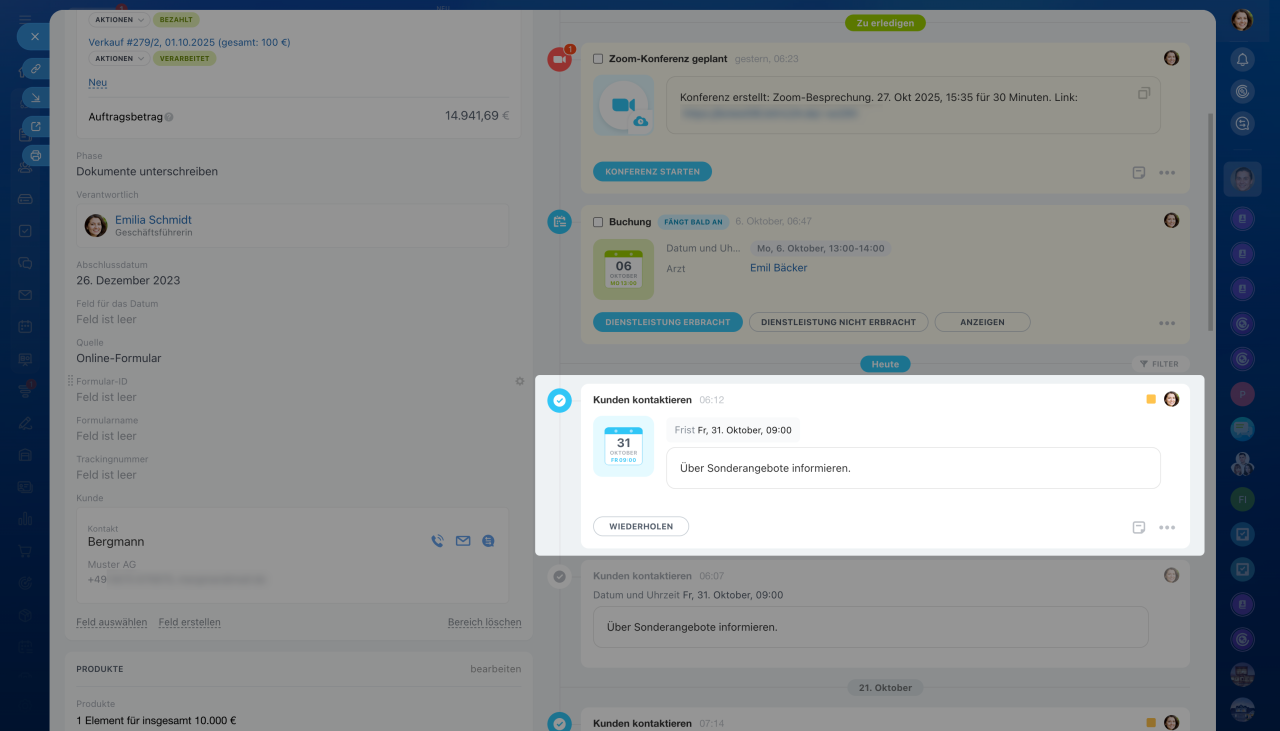The height and width of the screenshot is (731, 1280).
Task: Send email to Bergmann via envelope icon
Action: (463, 541)
